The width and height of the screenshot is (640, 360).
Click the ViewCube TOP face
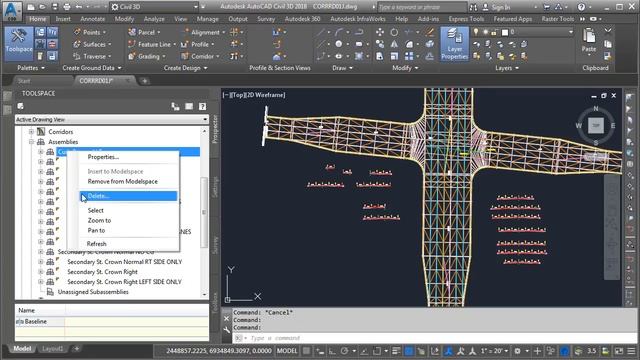(596, 126)
